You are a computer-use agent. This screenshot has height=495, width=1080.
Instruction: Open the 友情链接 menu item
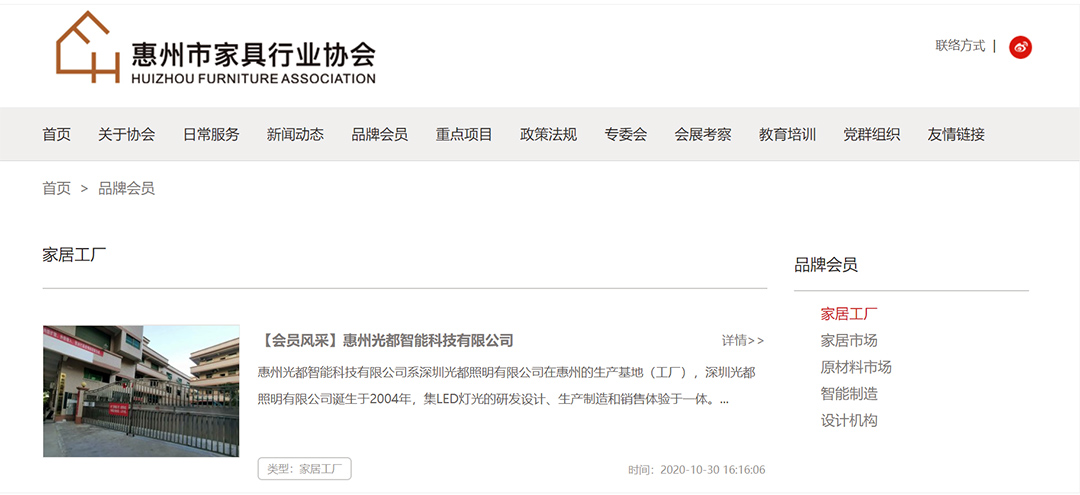pyautogui.click(x=956, y=135)
